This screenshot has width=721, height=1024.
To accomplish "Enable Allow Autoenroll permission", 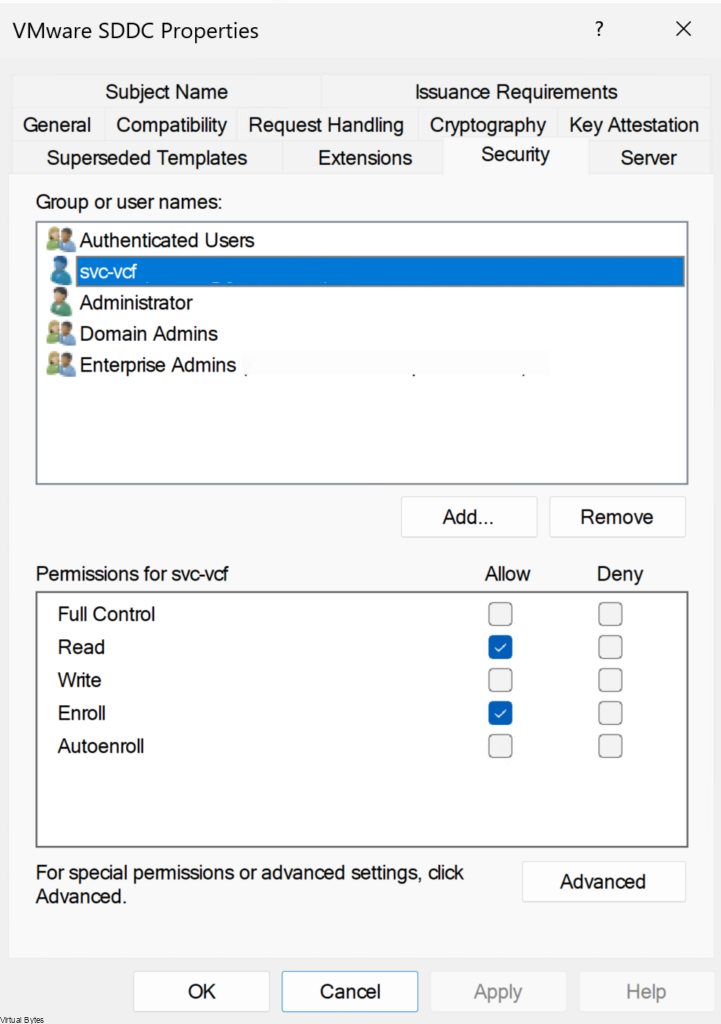I will tap(500, 746).
